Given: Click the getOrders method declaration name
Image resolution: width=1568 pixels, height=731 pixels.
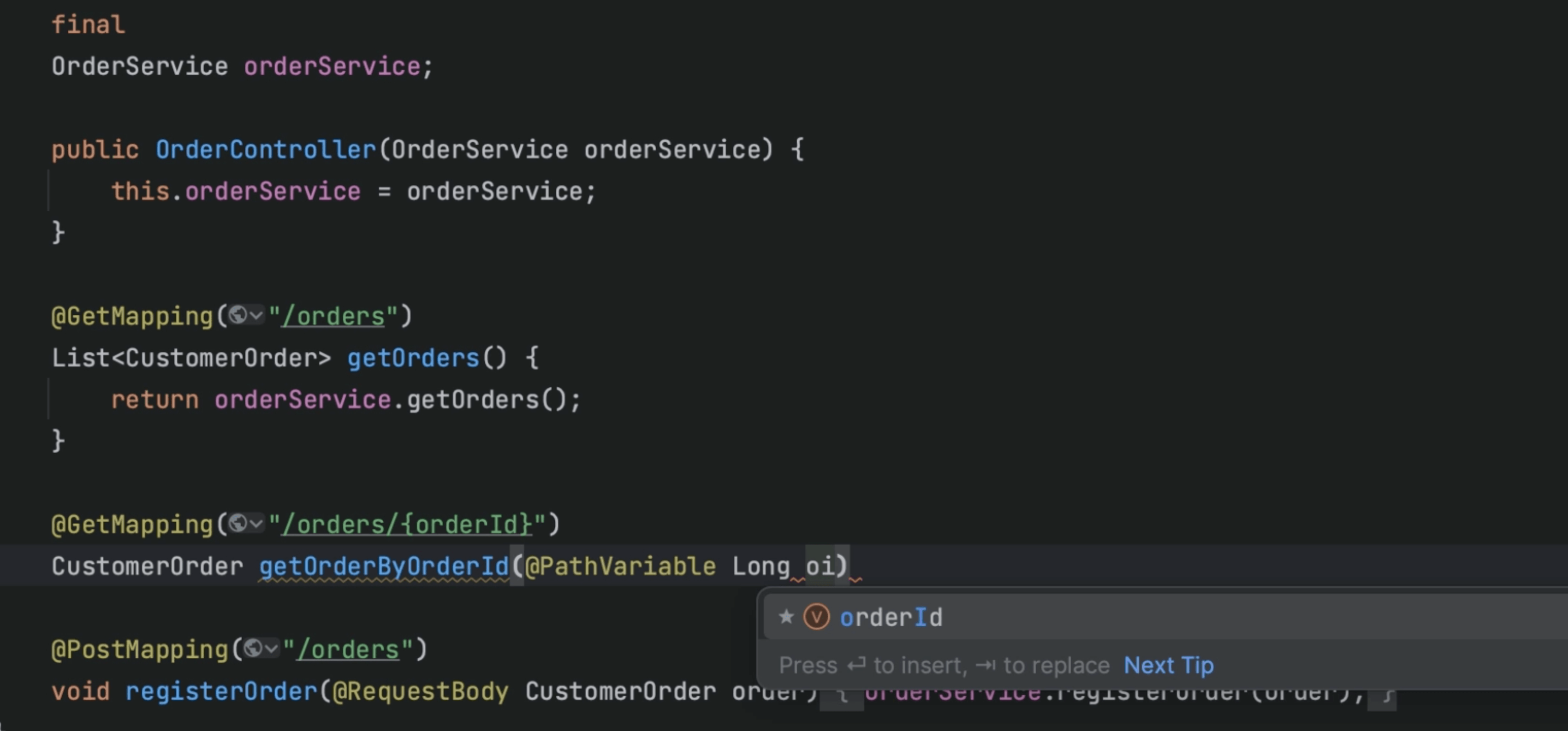Looking at the screenshot, I should (x=413, y=358).
